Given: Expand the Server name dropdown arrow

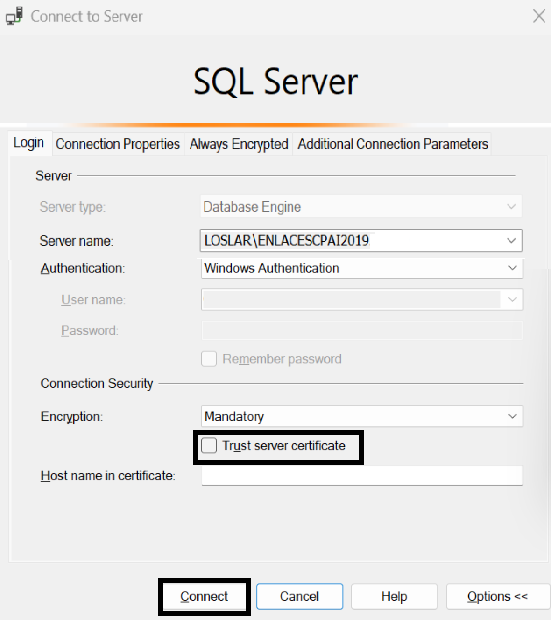Looking at the screenshot, I should pyautogui.click(x=511, y=240).
